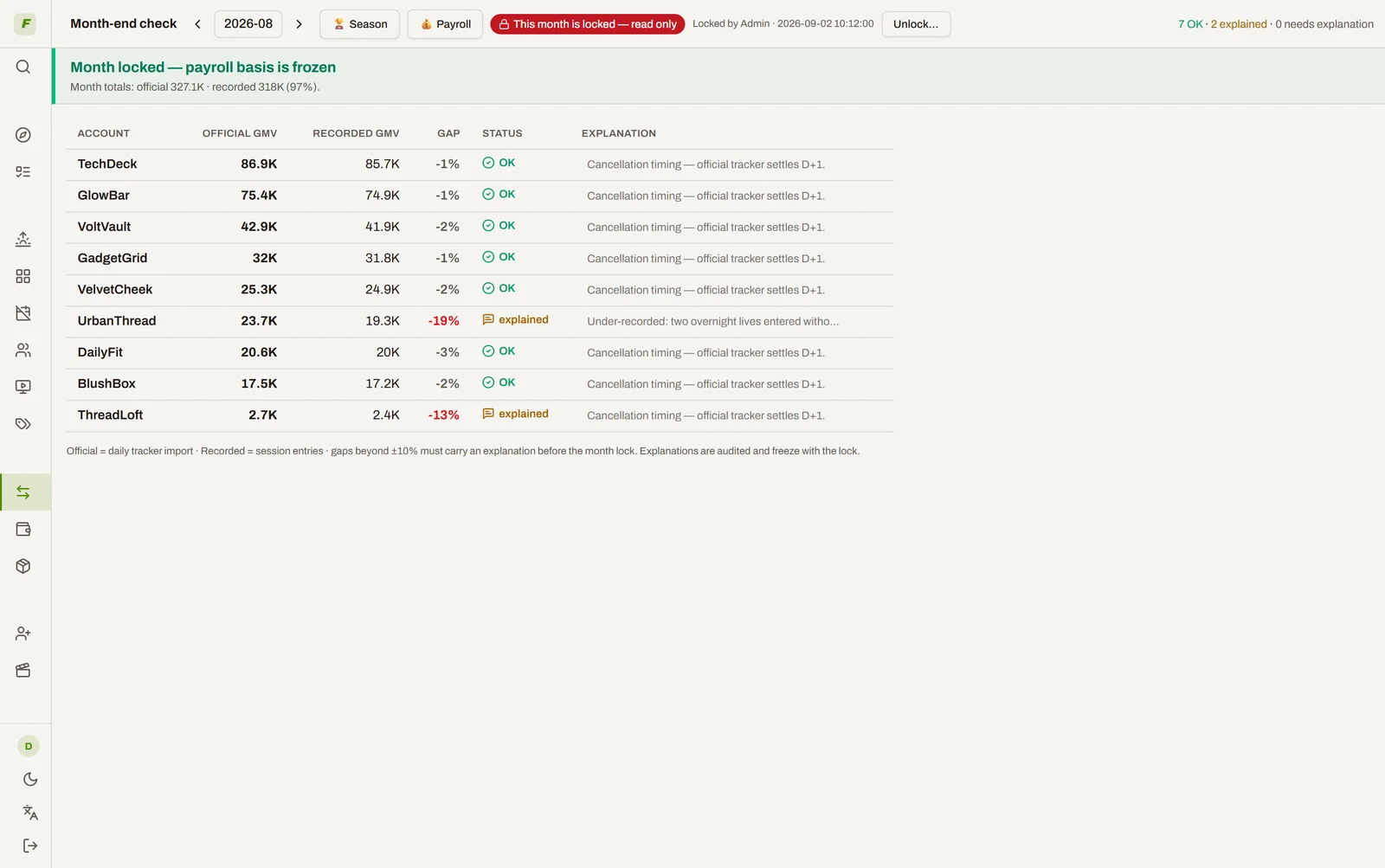The height and width of the screenshot is (868, 1385).
Task: Click the OFFICIAL GMV column header
Action: pyautogui.click(x=240, y=133)
